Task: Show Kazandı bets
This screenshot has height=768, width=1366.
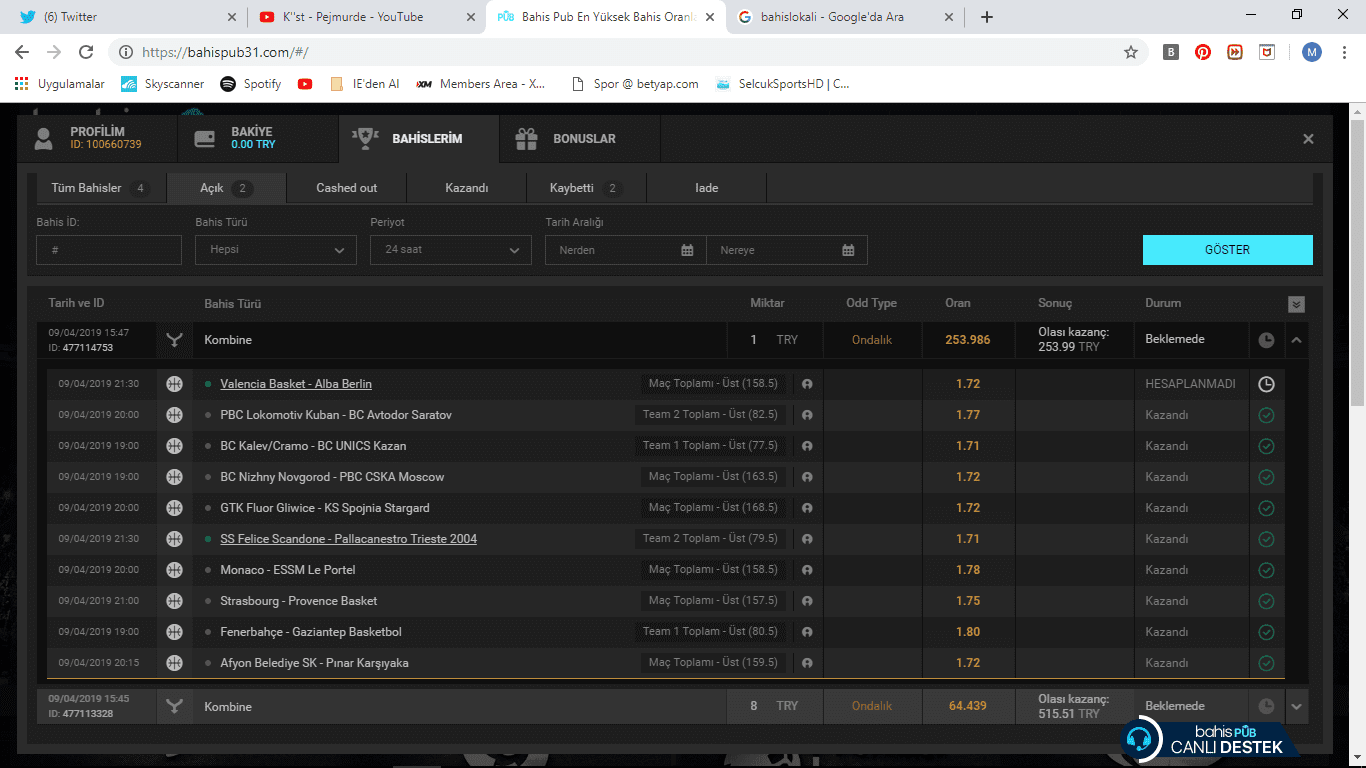Action: (x=467, y=188)
